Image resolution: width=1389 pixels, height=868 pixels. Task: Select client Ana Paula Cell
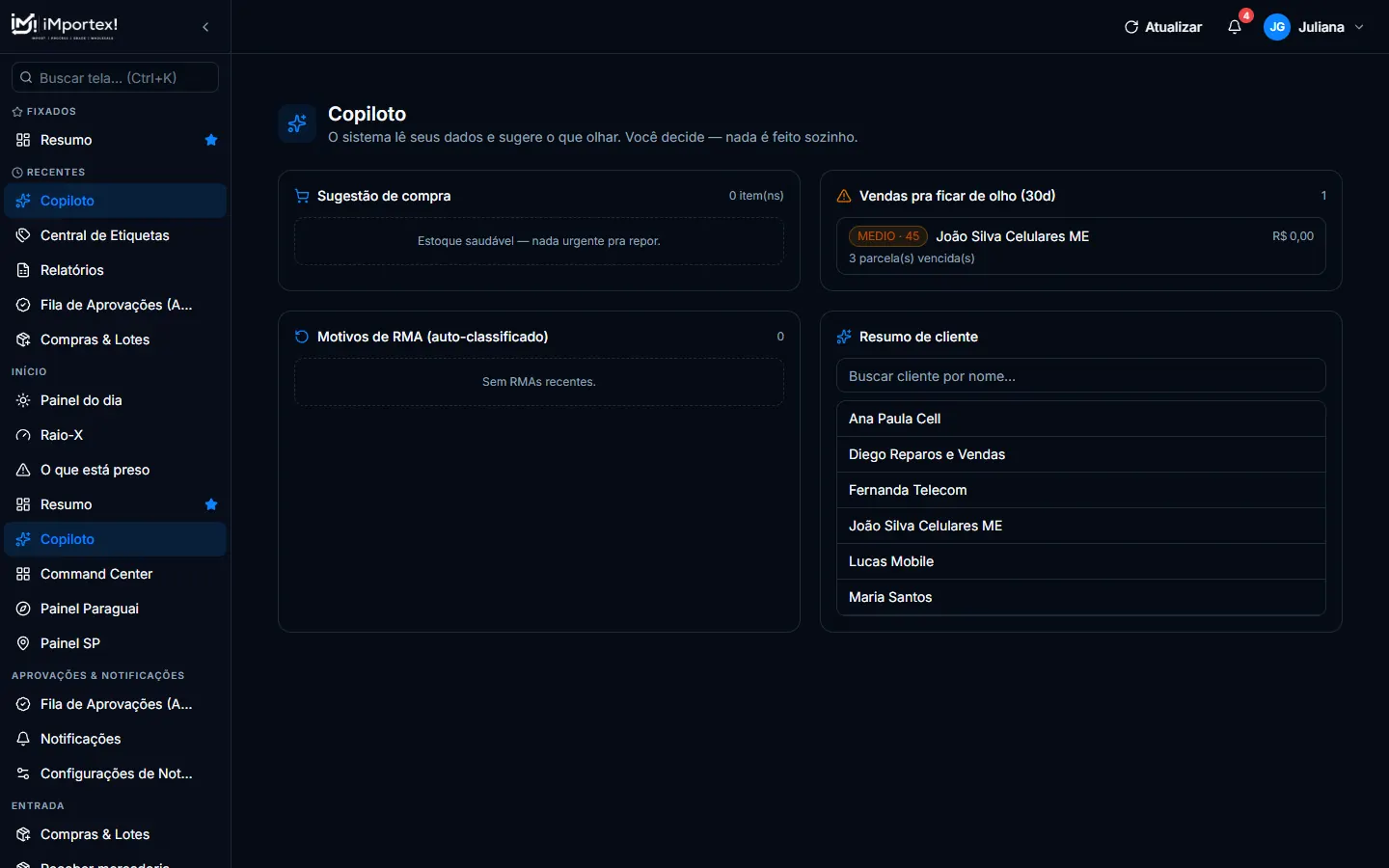coord(1080,419)
